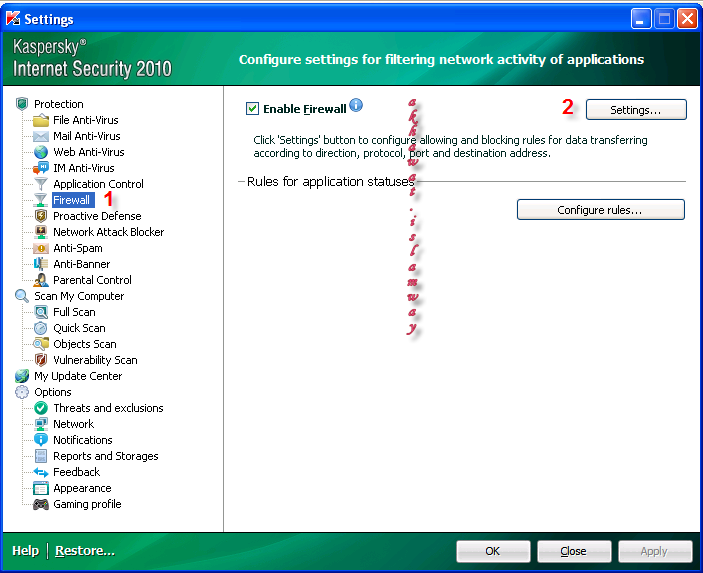Click the Scan My Computer magnifier icon
The width and height of the screenshot is (703, 573).
22,296
